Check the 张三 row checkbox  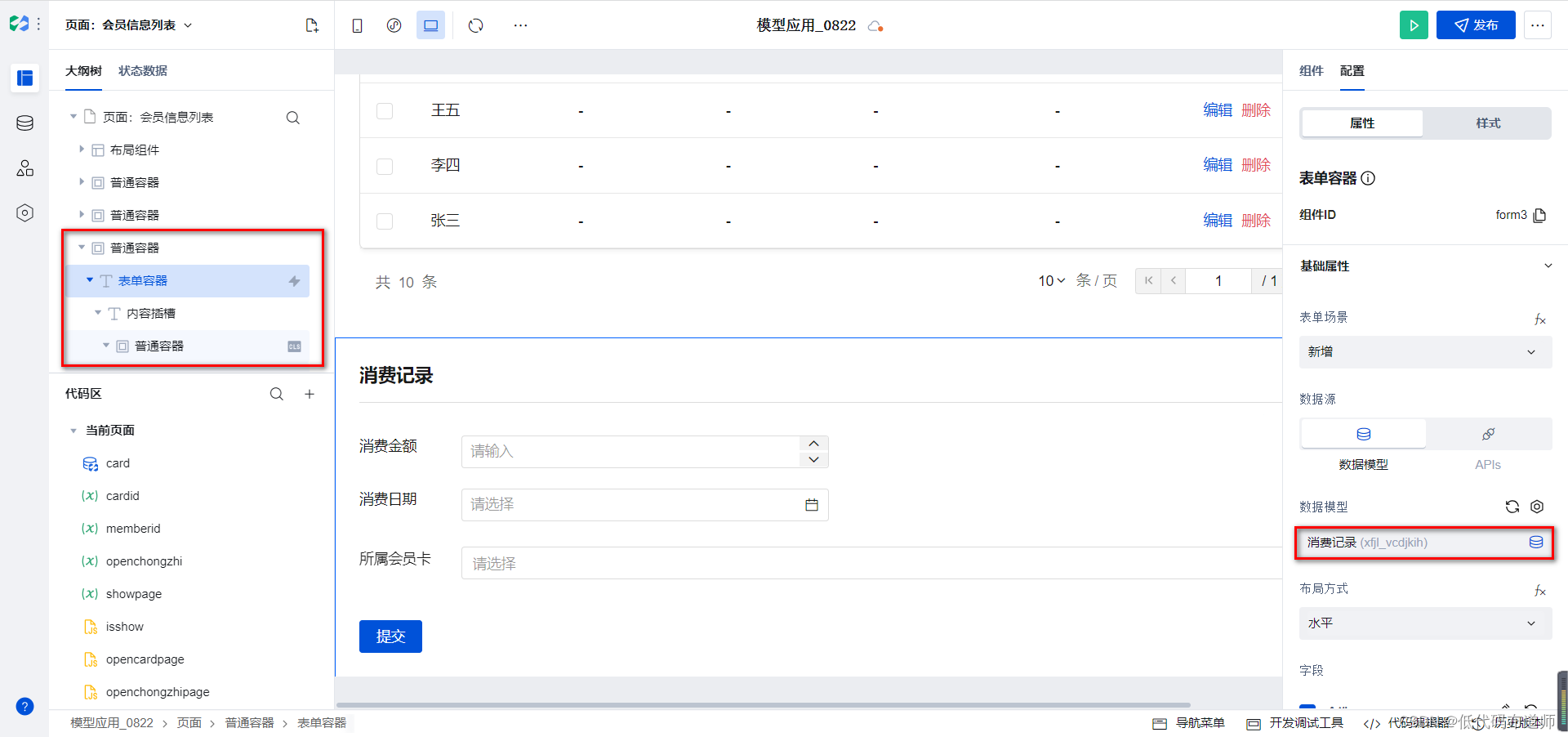(x=385, y=221)
